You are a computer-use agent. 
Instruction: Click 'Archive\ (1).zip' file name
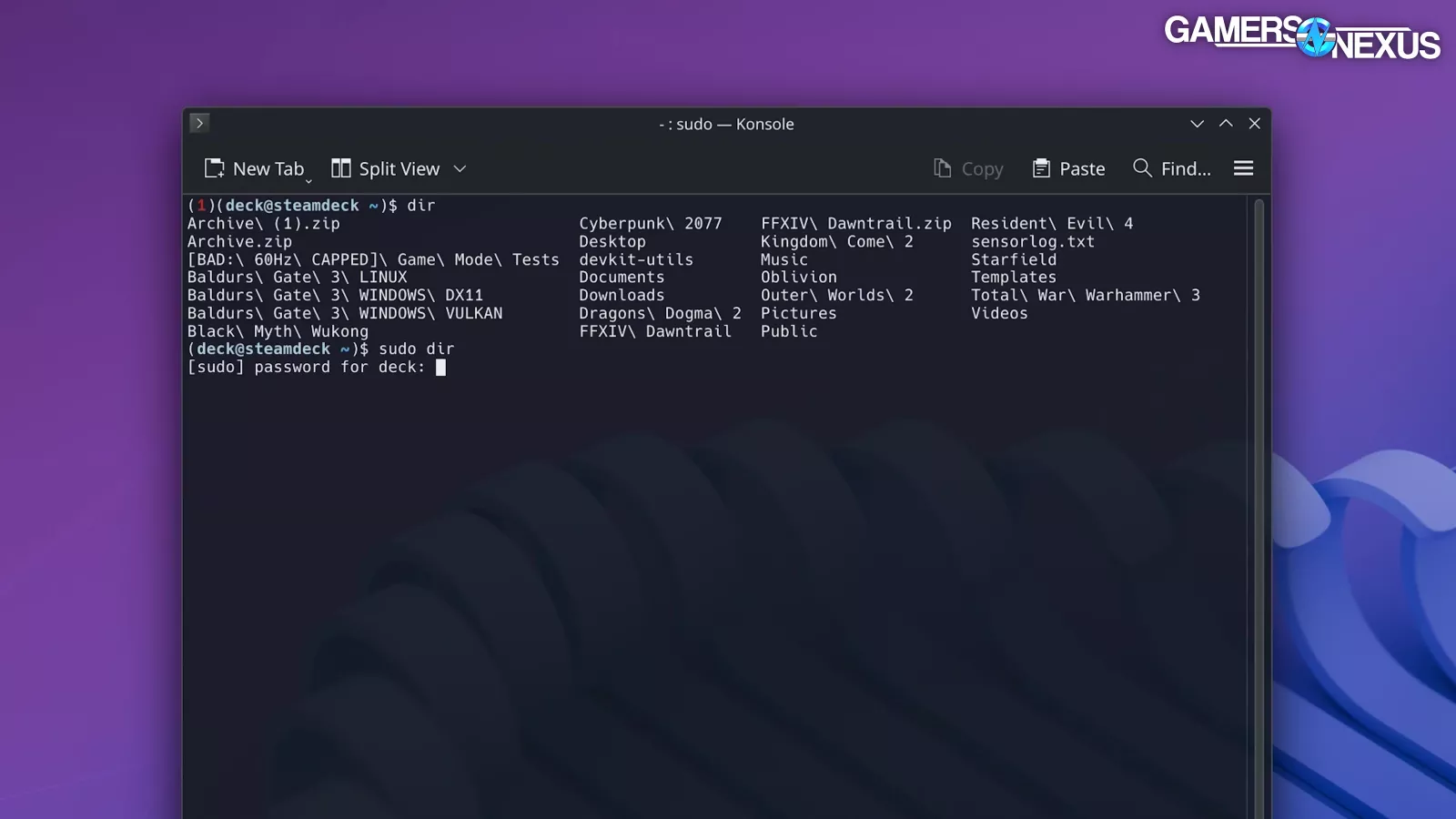tap(264, 224)
